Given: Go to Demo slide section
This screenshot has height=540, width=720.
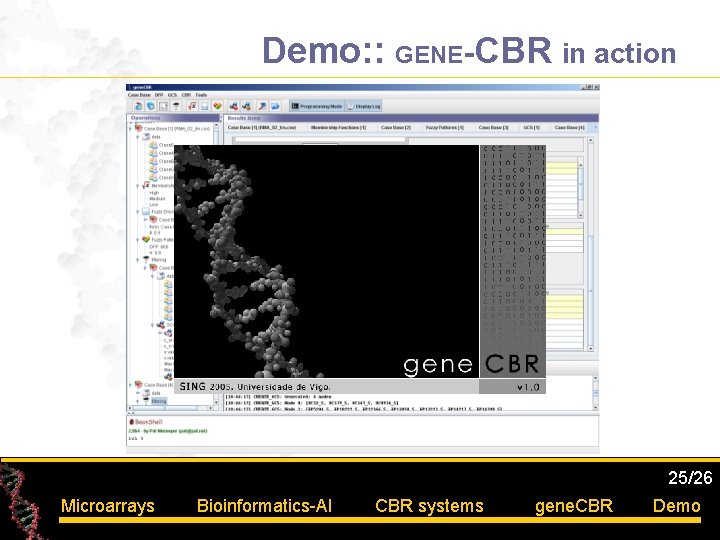Looking at the screenshot, I should tap(677, 506).
